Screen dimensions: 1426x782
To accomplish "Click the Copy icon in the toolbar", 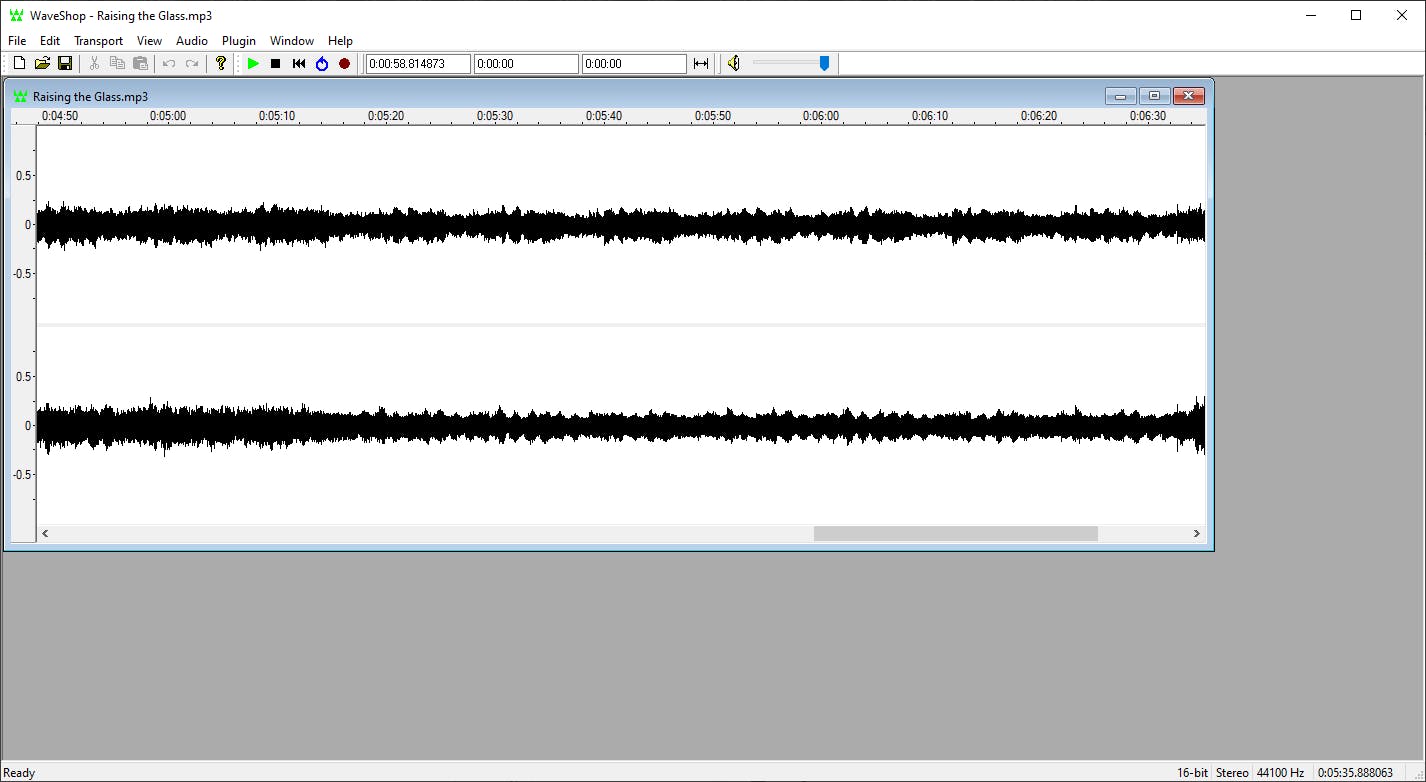I will pyautogui.click(x=117, y=64).
